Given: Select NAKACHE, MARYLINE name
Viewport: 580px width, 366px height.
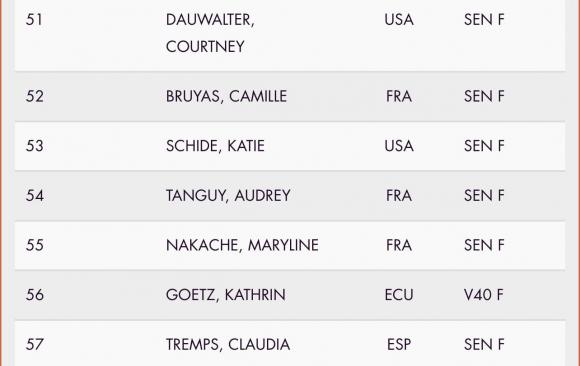Looking at the screenshot, I should (x=242, y=245).
